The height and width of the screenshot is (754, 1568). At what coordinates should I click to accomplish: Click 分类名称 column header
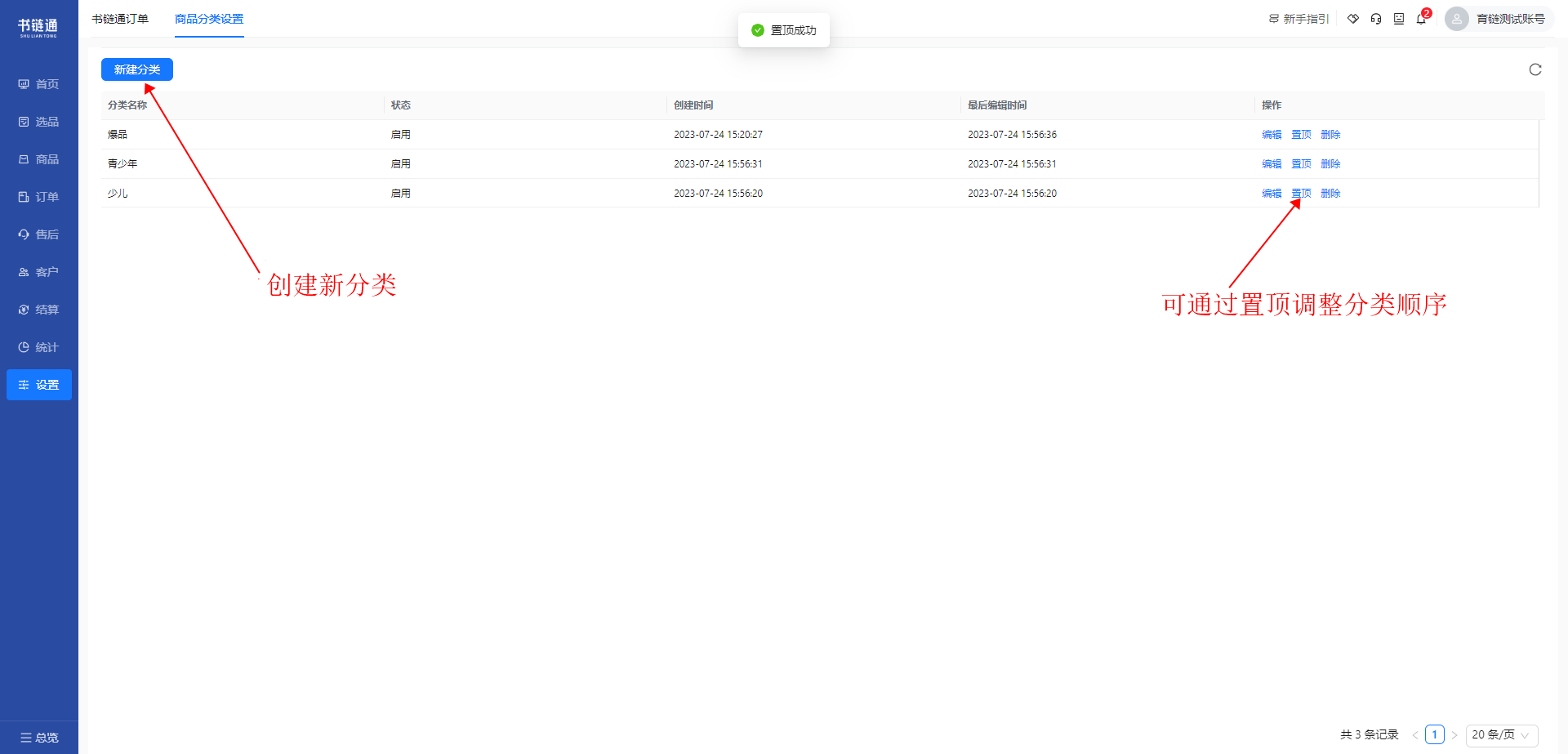[x=127, y=105]
